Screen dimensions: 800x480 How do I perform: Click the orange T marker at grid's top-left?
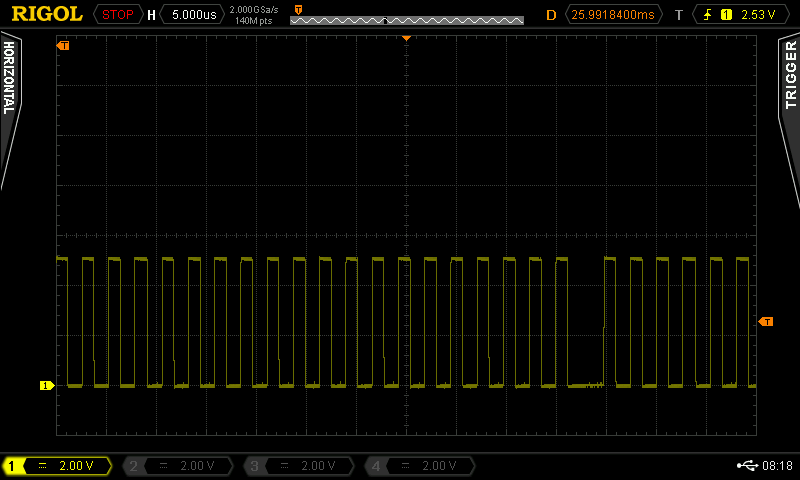pyautogui.click(x=64, y=46)
